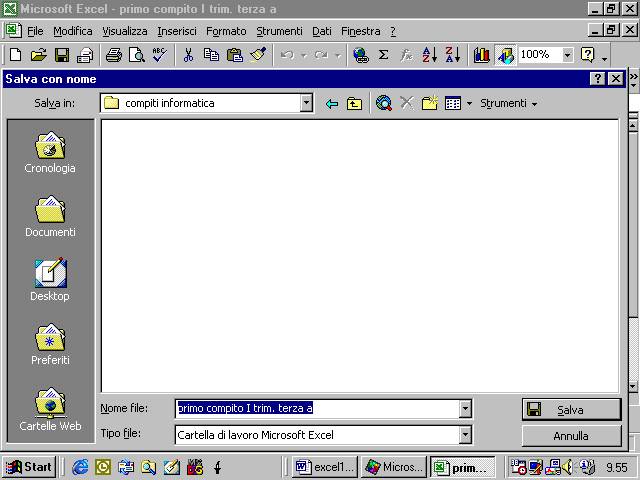Open Cronologia in the places bar
Screen dimensions: 640x480
point(50,152)
